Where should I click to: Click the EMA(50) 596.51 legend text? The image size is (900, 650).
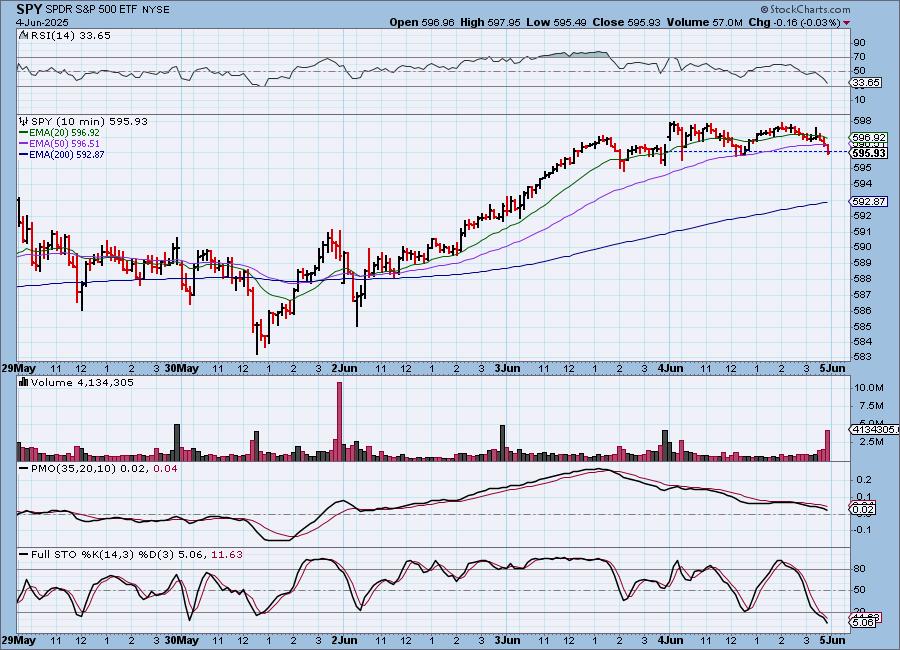(x=64, y=144)
